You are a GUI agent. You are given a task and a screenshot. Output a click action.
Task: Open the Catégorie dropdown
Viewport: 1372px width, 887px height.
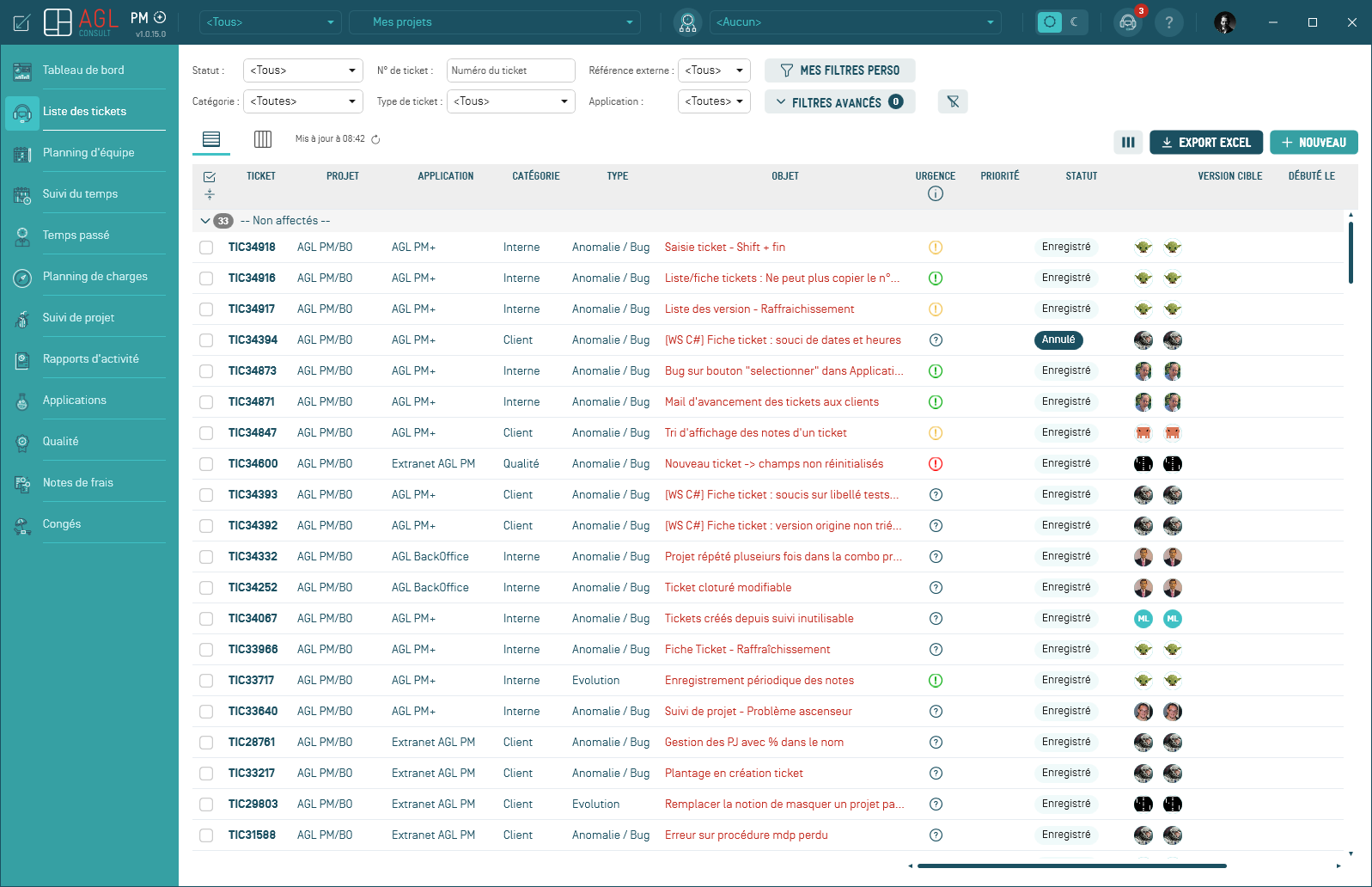[x=303, y=101]
